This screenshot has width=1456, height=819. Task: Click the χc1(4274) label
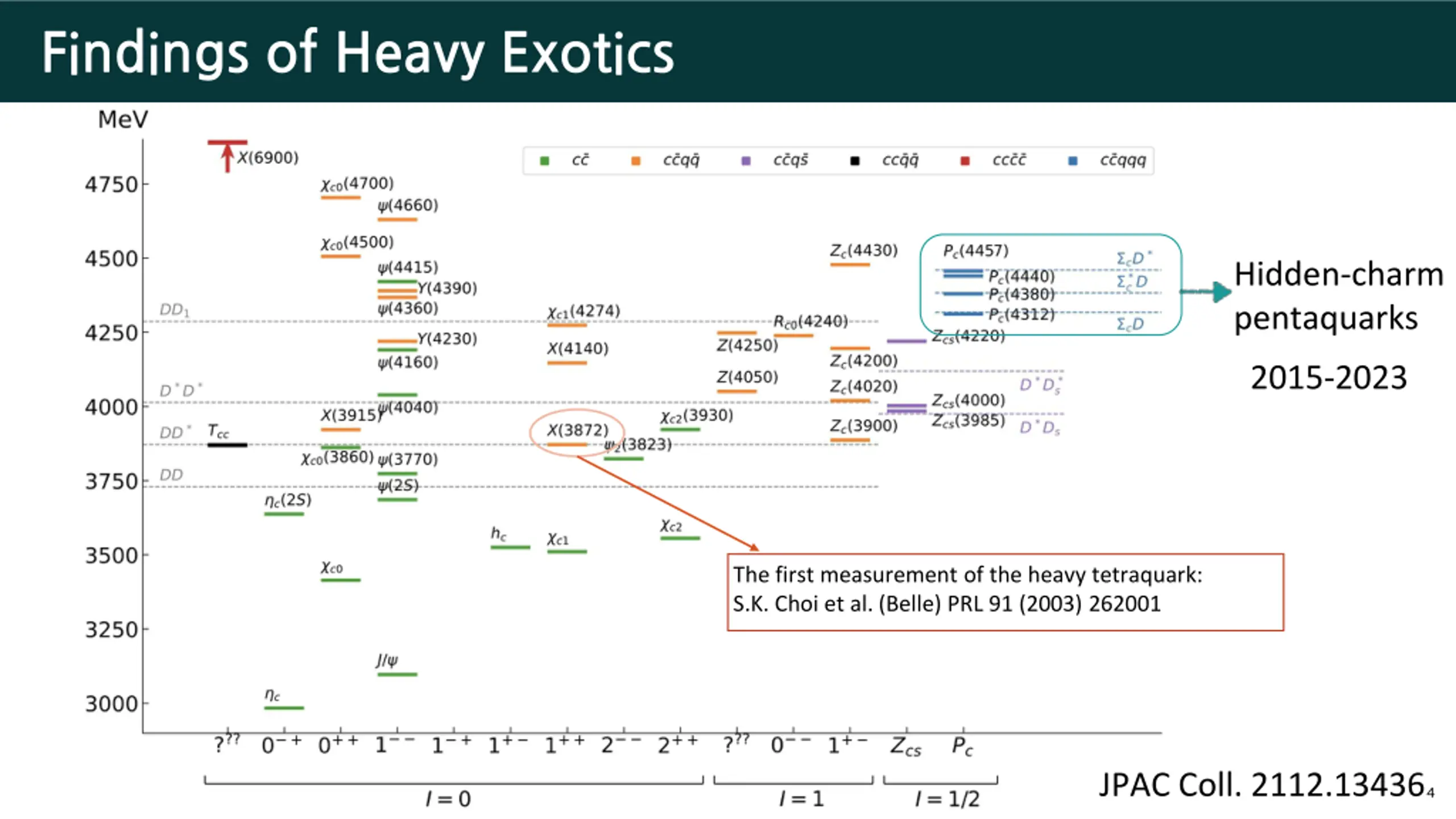pyautogui.click(x=584, y=311)
